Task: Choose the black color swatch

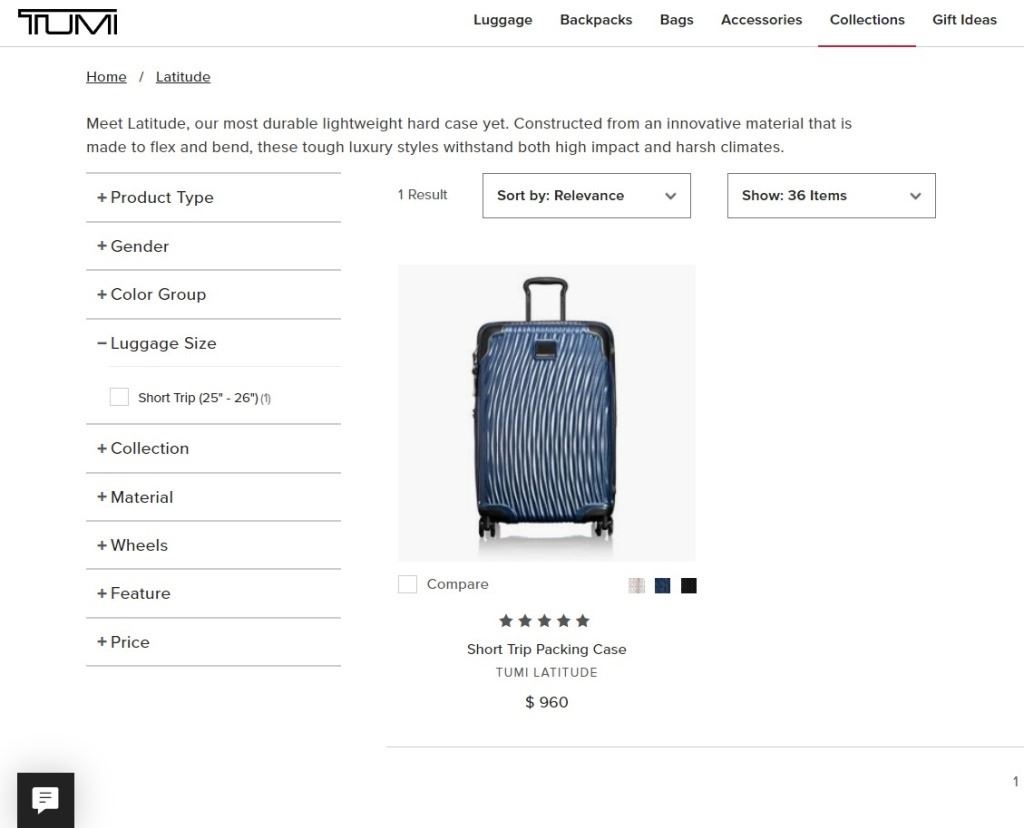Action: pyautogui.click(x=688, y=585)
